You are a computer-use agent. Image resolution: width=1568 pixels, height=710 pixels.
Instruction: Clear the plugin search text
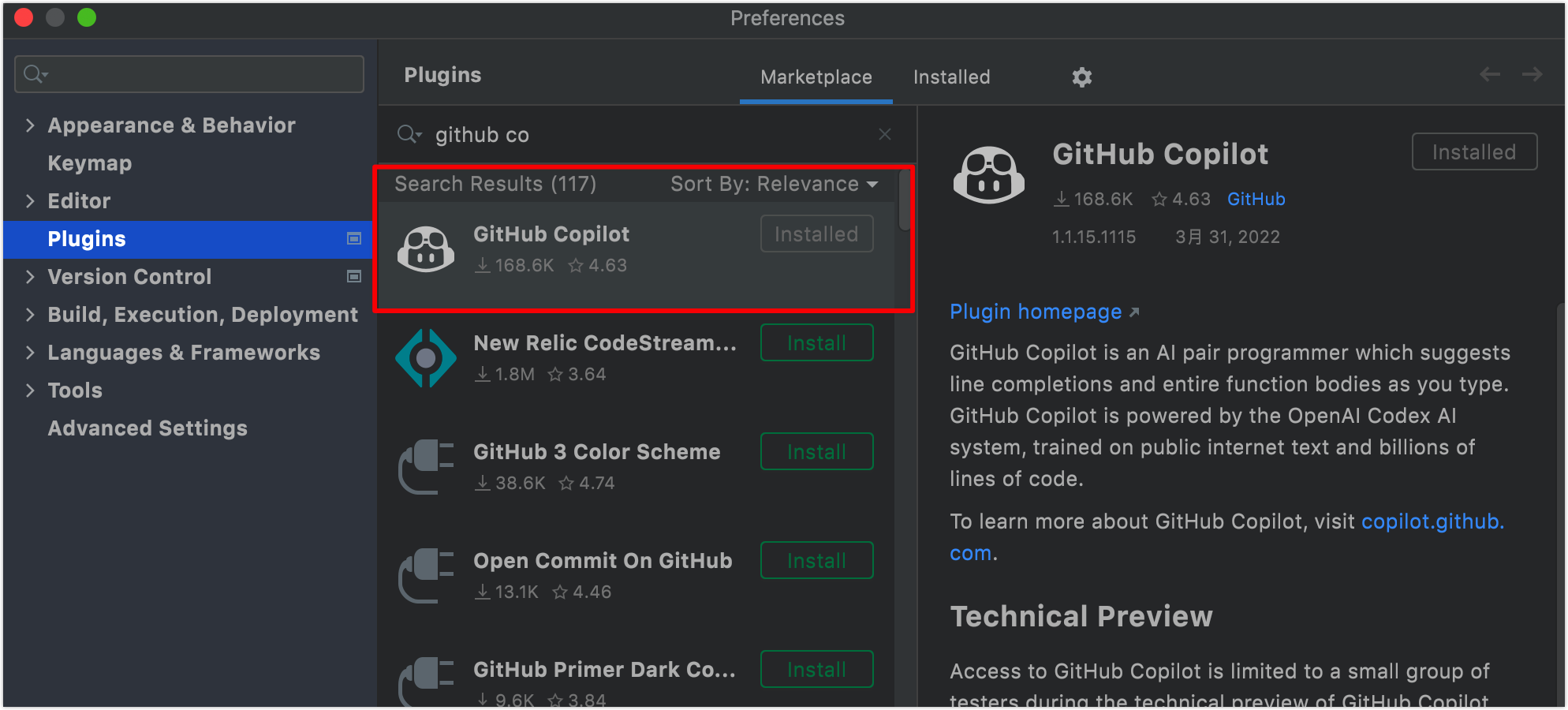coord(885,134)
